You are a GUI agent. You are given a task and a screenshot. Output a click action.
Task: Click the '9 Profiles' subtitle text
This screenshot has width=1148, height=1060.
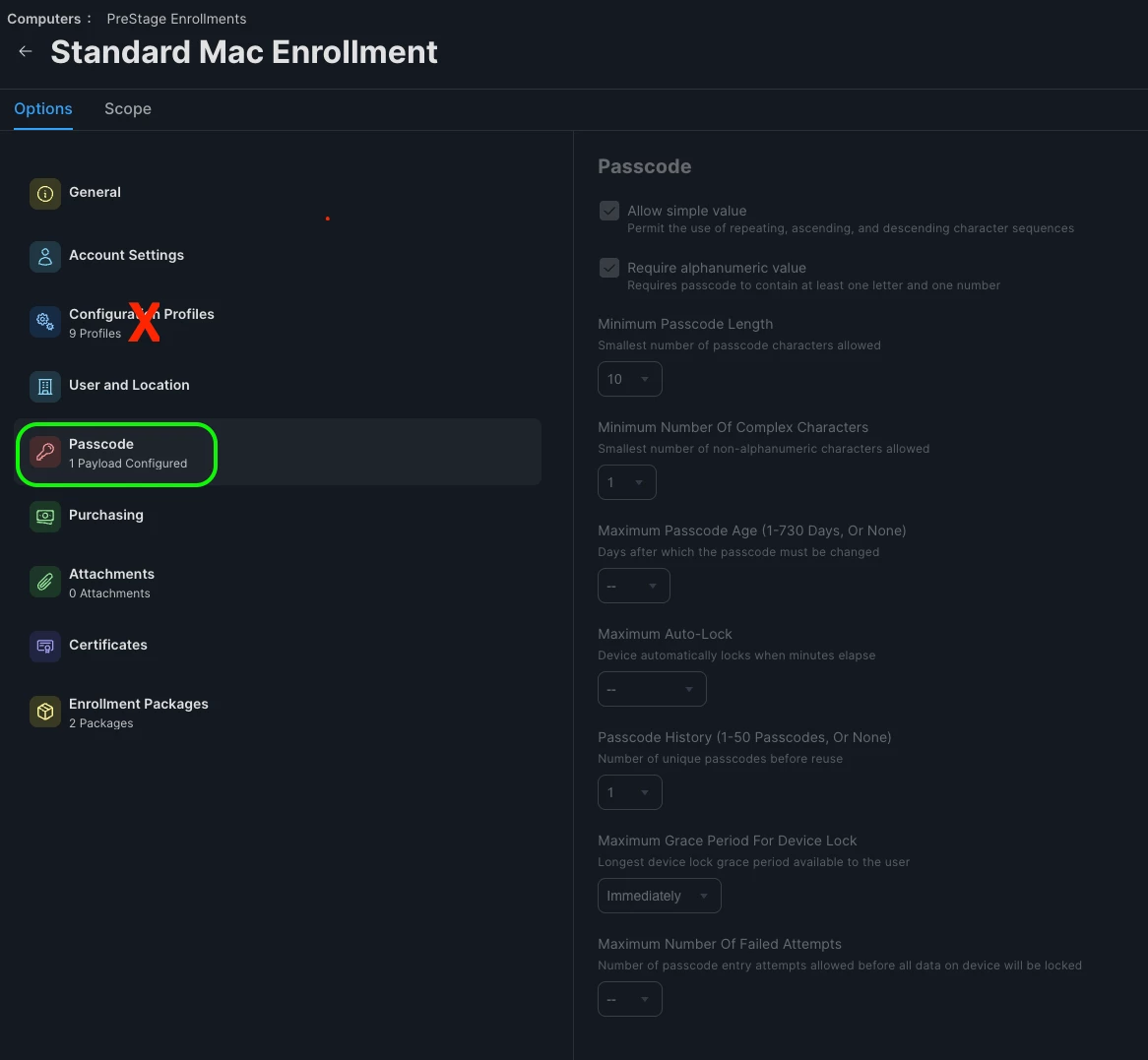point(96,334)
